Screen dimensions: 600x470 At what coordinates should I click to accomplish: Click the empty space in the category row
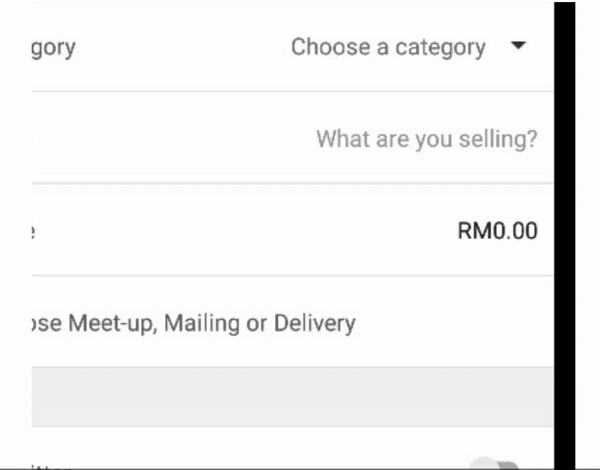(184, 47)
